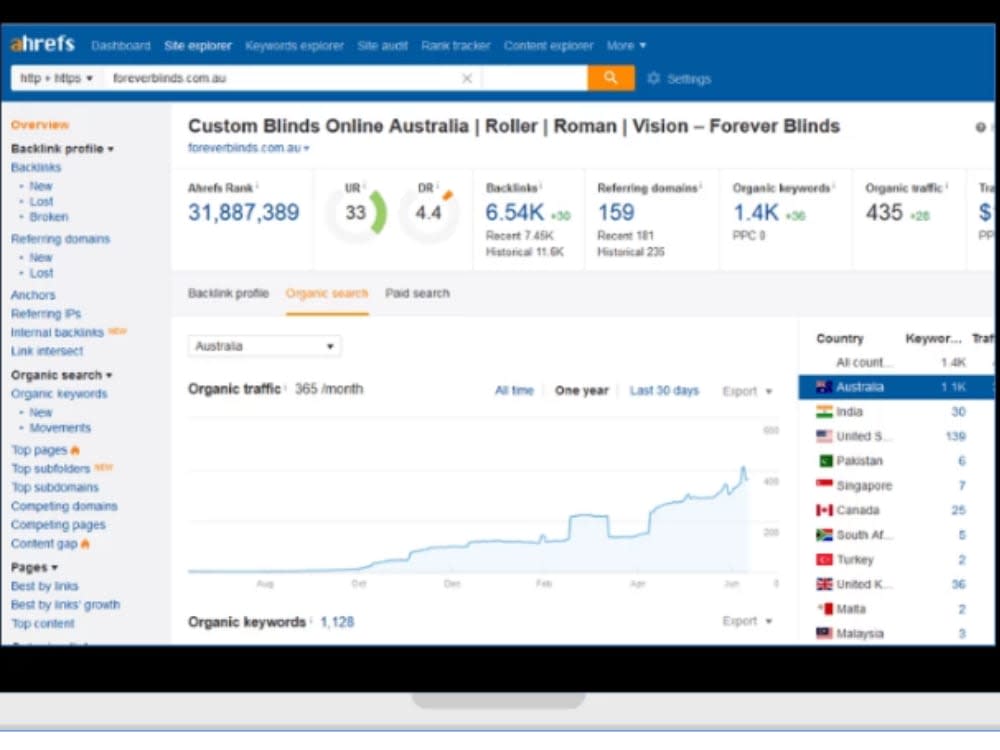Click the orange search magnifier button
This screenshot has width=1000, height=750.
[610, 78]
